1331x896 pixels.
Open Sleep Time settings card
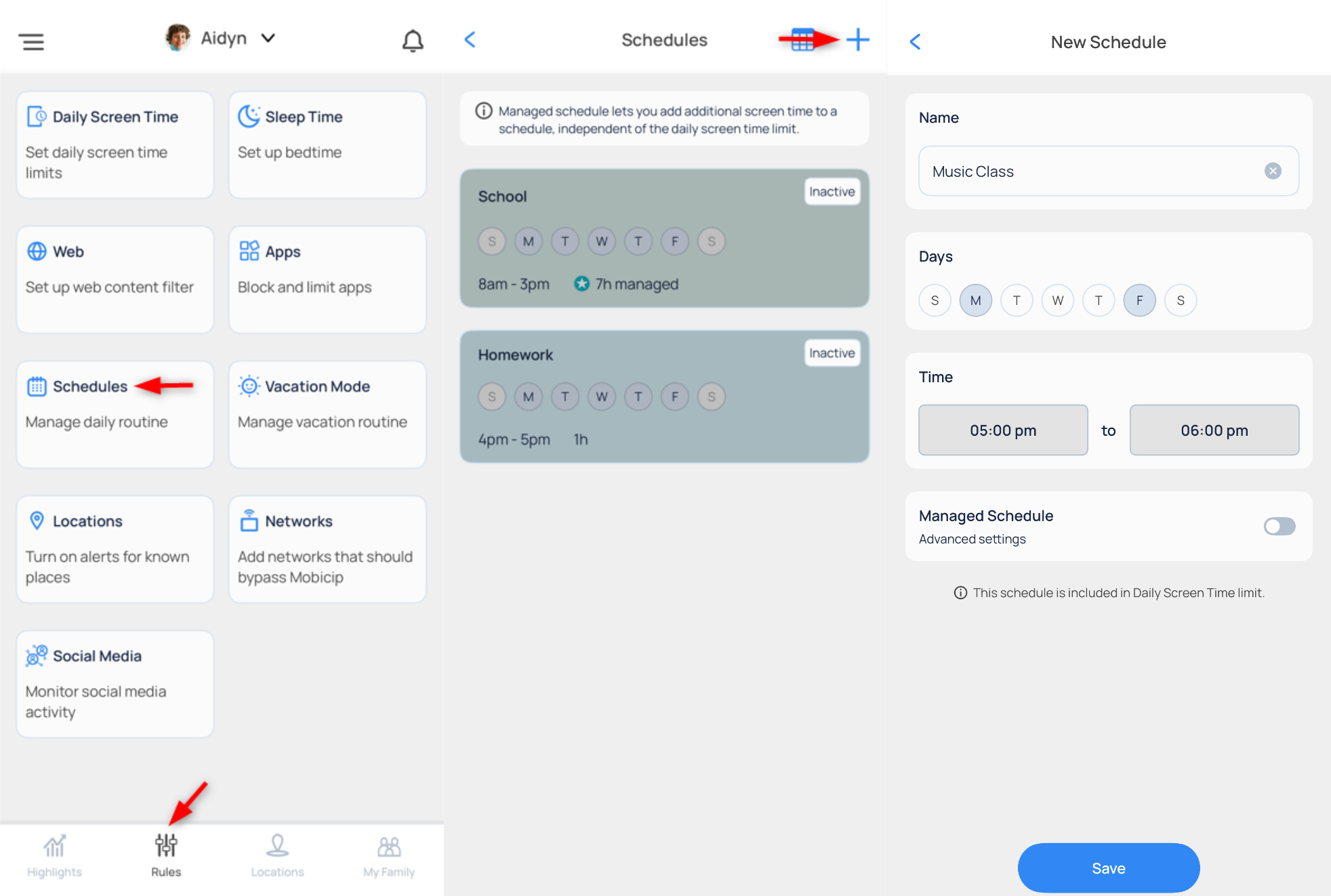(x=327, y=144)
